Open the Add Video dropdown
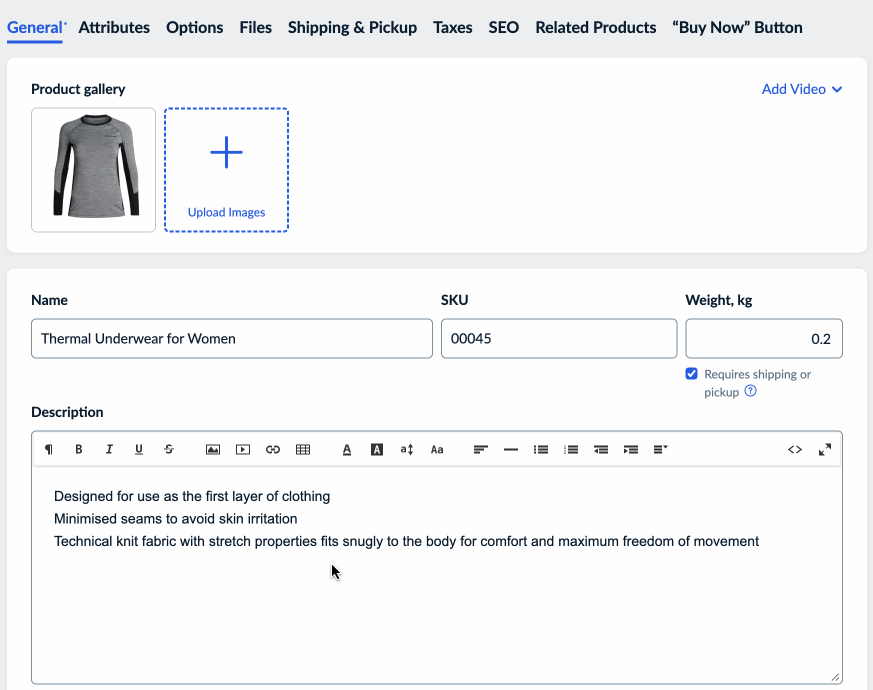 tap(802, 89)
